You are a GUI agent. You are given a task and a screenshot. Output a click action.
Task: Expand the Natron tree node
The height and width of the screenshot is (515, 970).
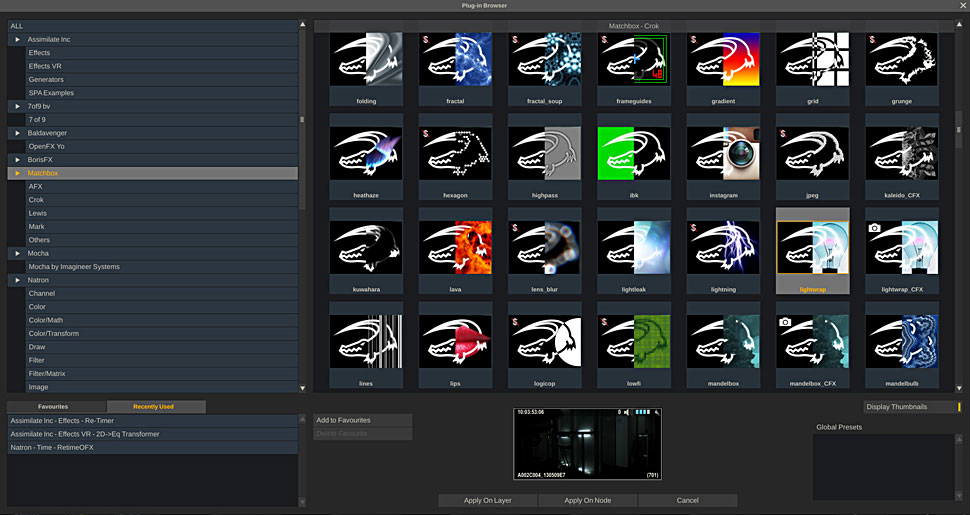click(17, 280)
